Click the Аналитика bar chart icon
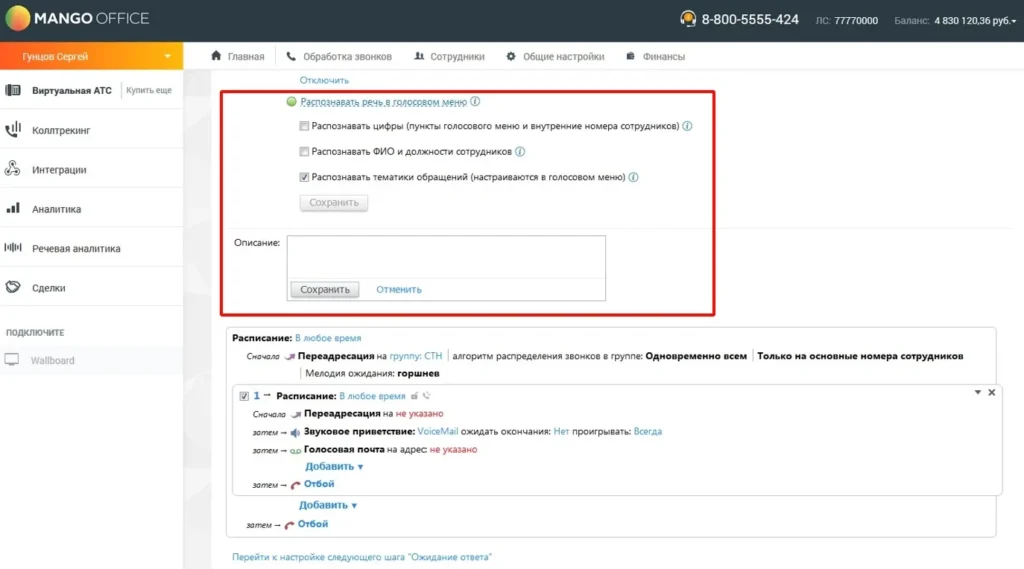This screenshot has width=1024, height=569. (13, 208)
